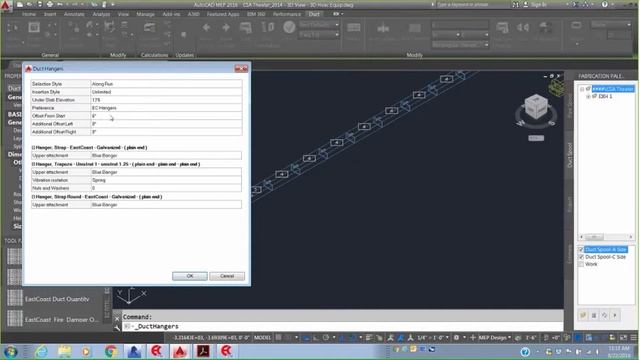Collapse the Hanger, Trapeze - Unistrut section
The height and width of the screenshot is (360, 640).
click(x=33, y=164)
